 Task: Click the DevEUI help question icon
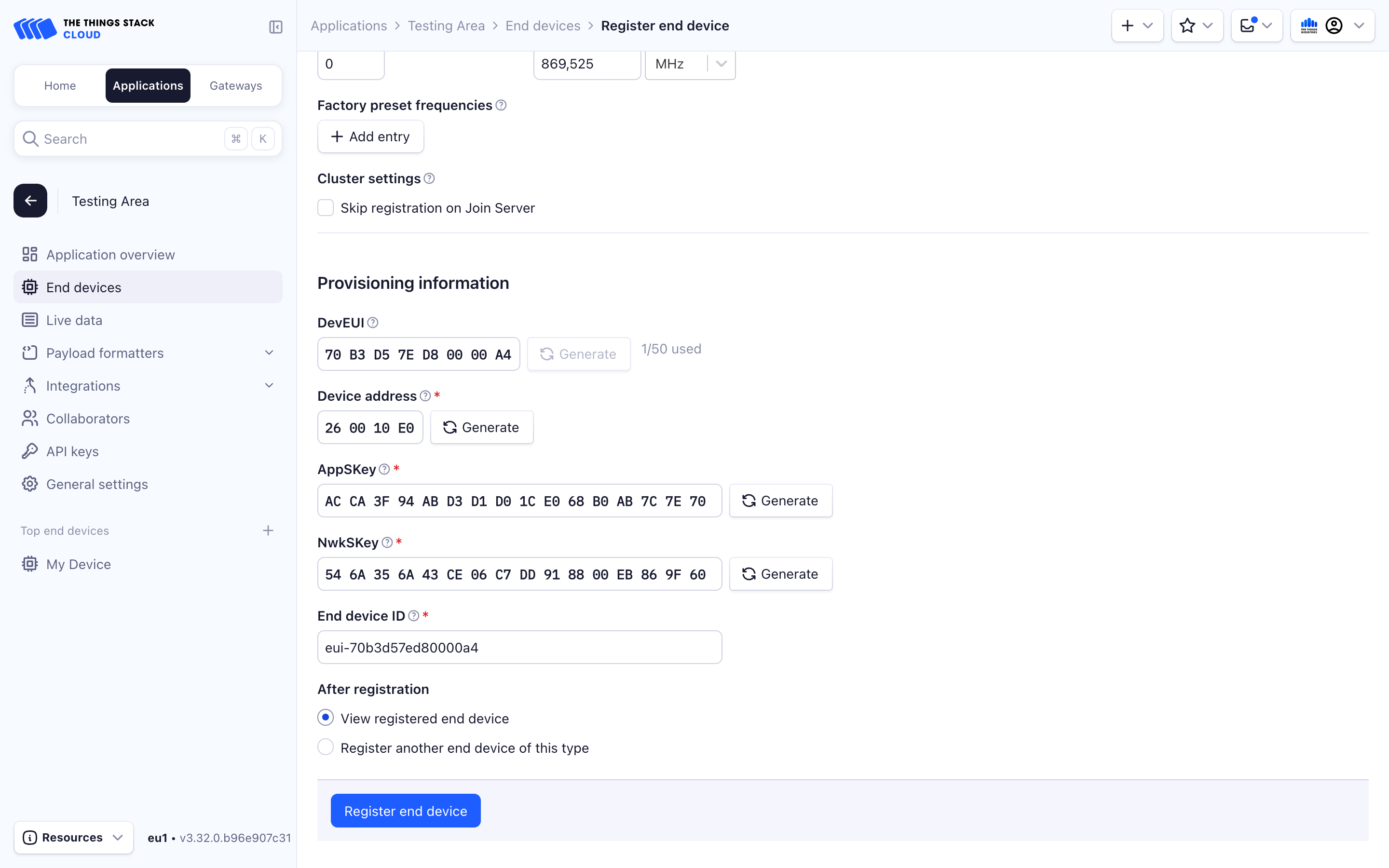tap(372, 323)
